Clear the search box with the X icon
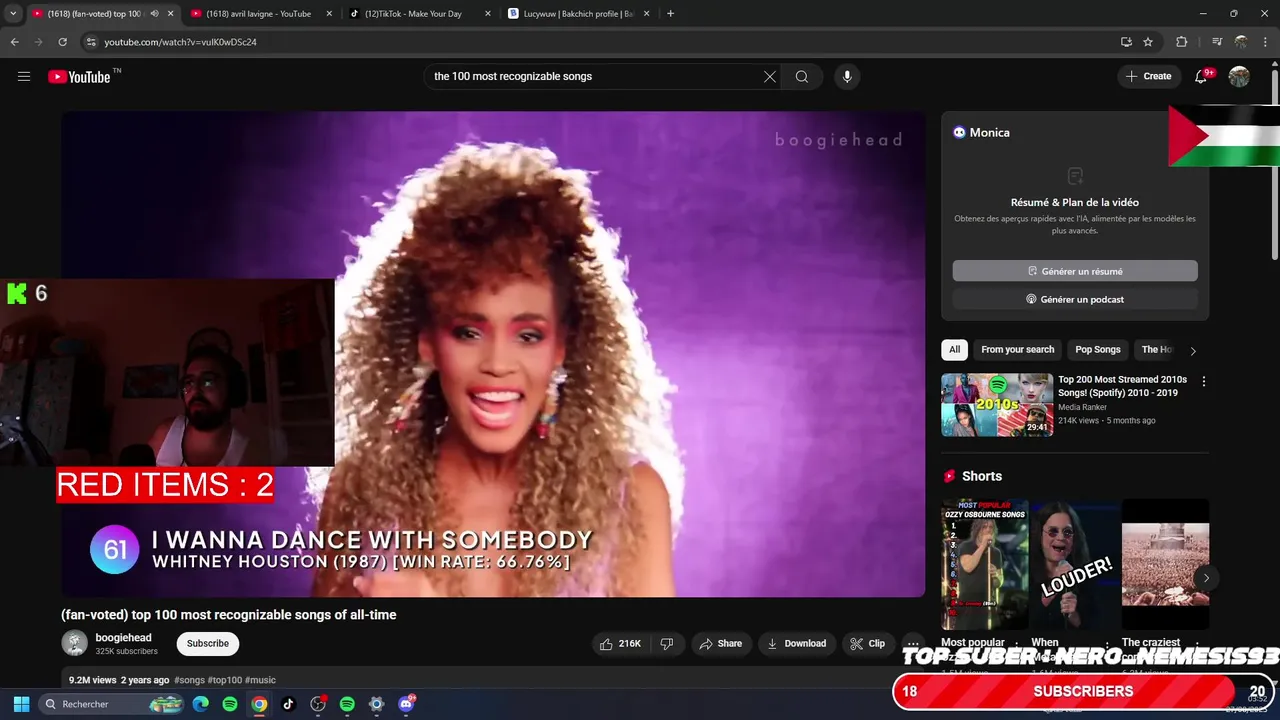The height and width of the screenshot is (720, 1280). (770, 77)
